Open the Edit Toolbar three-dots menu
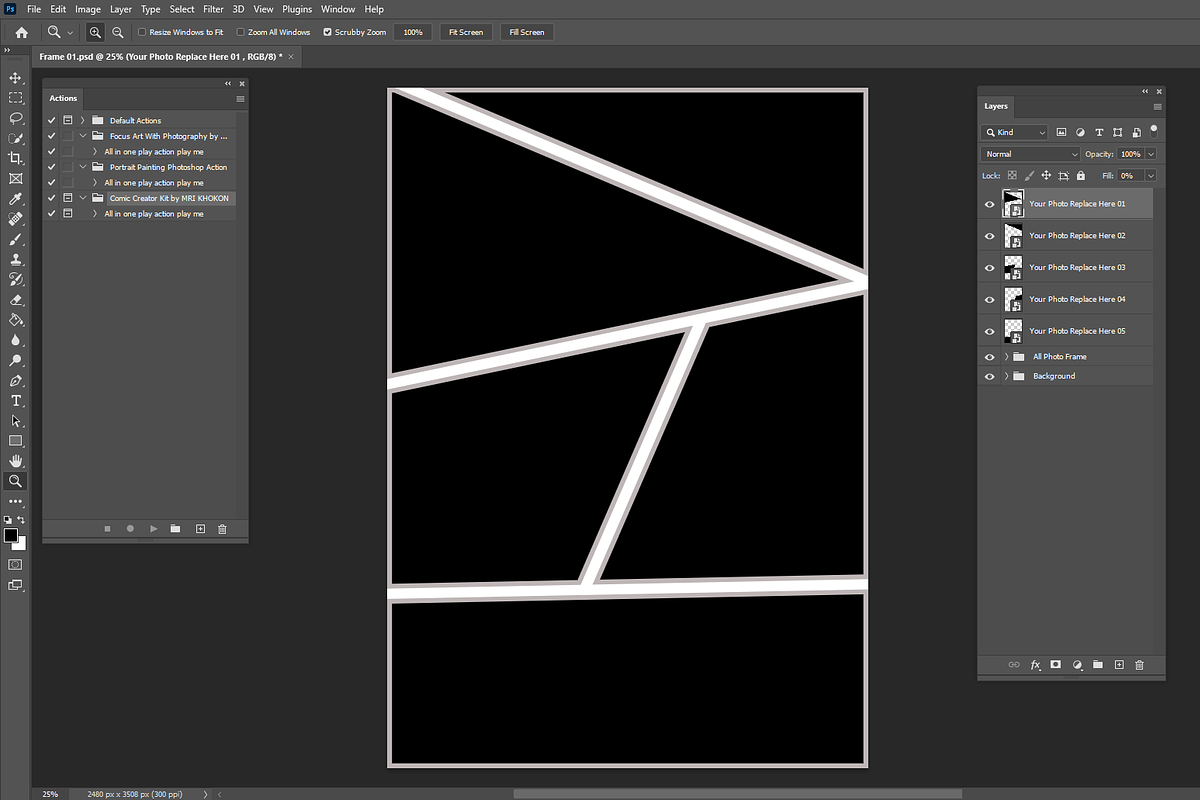Screen dimensions: 1200x800 [15, 501]
